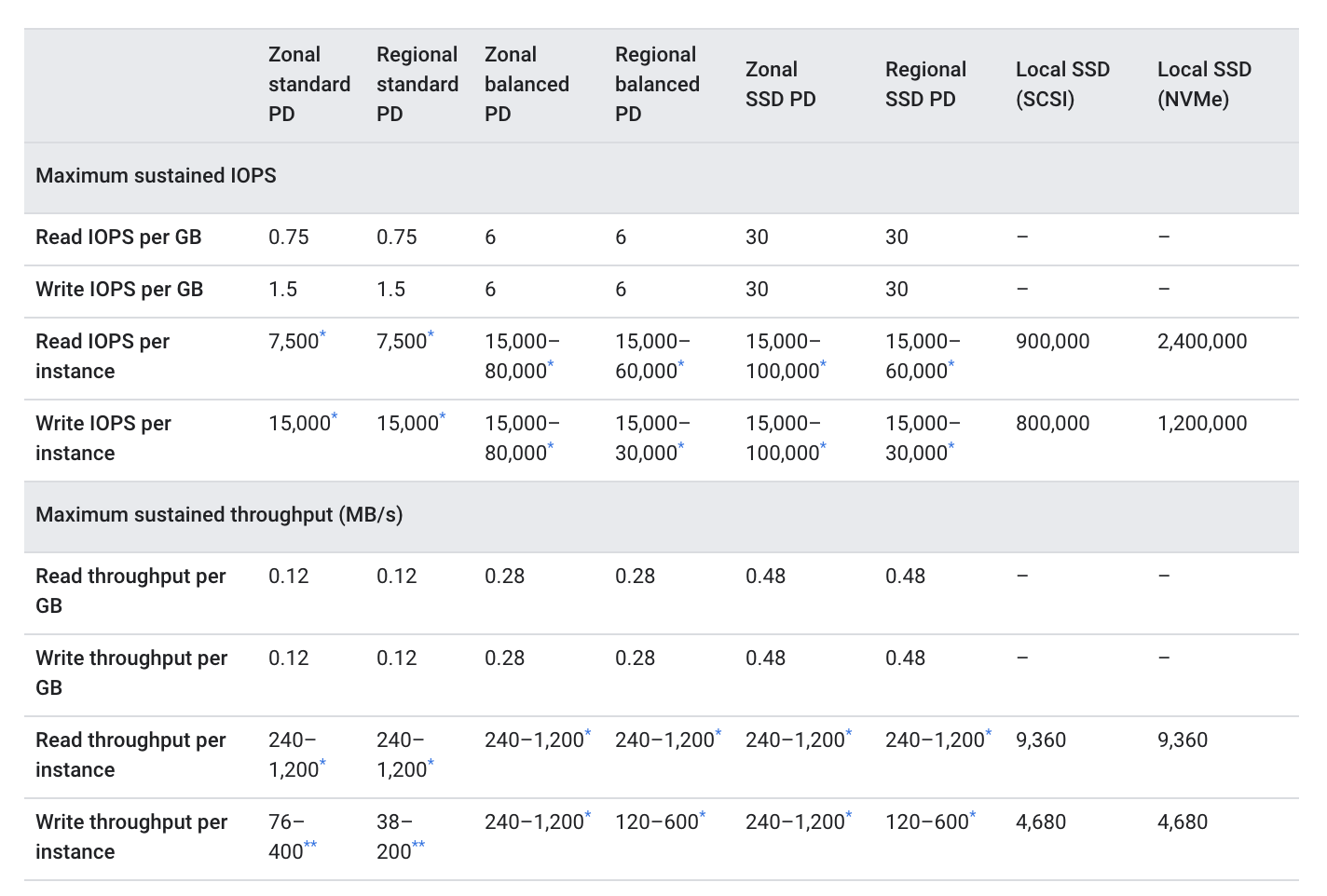Click the 1.5 write IOPS under Zonal standard PD
Image resolution: width=1327 pixels, height=896 pixels.
(x=283, y=289)
